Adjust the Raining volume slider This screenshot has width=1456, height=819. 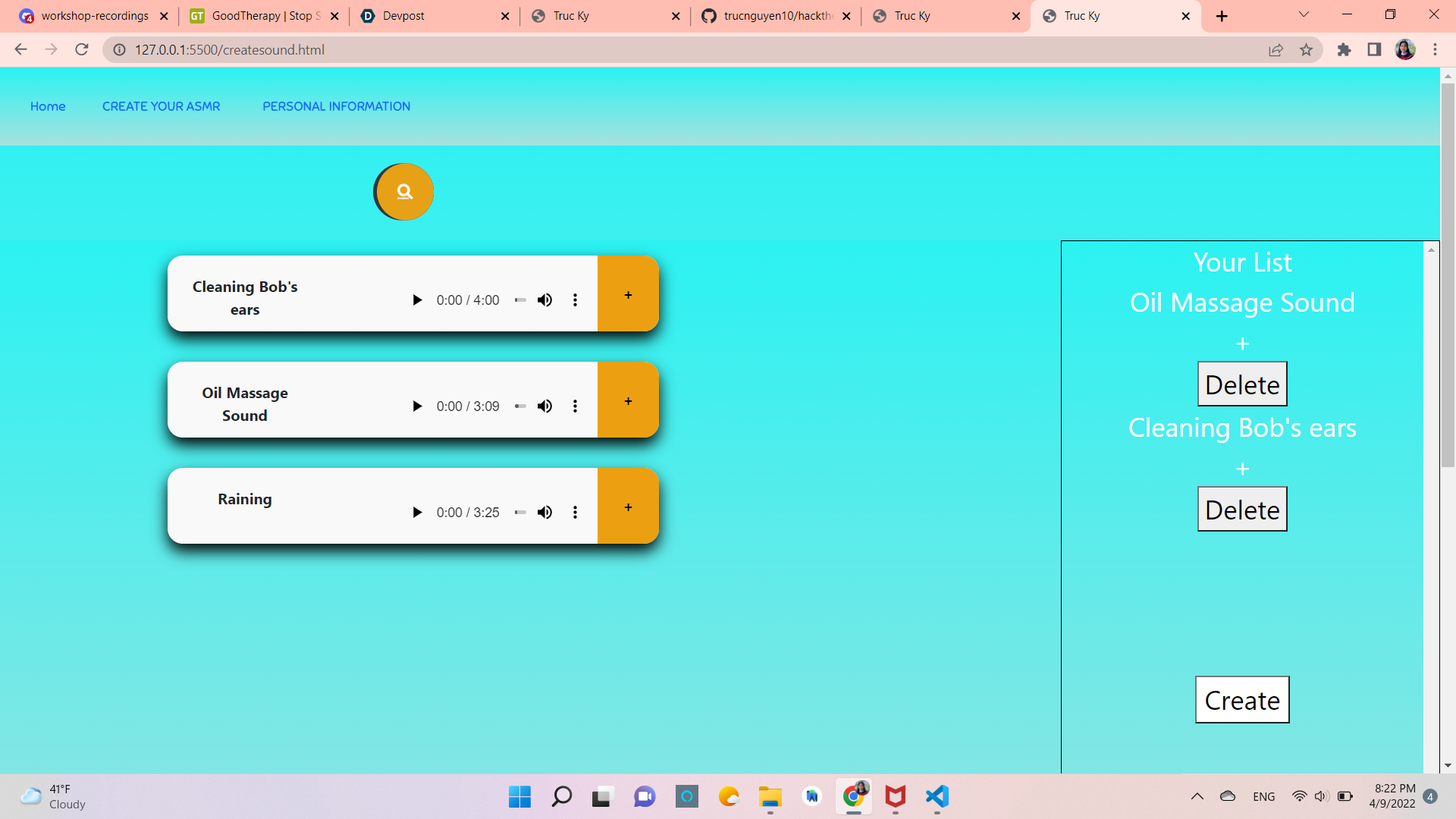pyautogui.click(x=520, y=513)
